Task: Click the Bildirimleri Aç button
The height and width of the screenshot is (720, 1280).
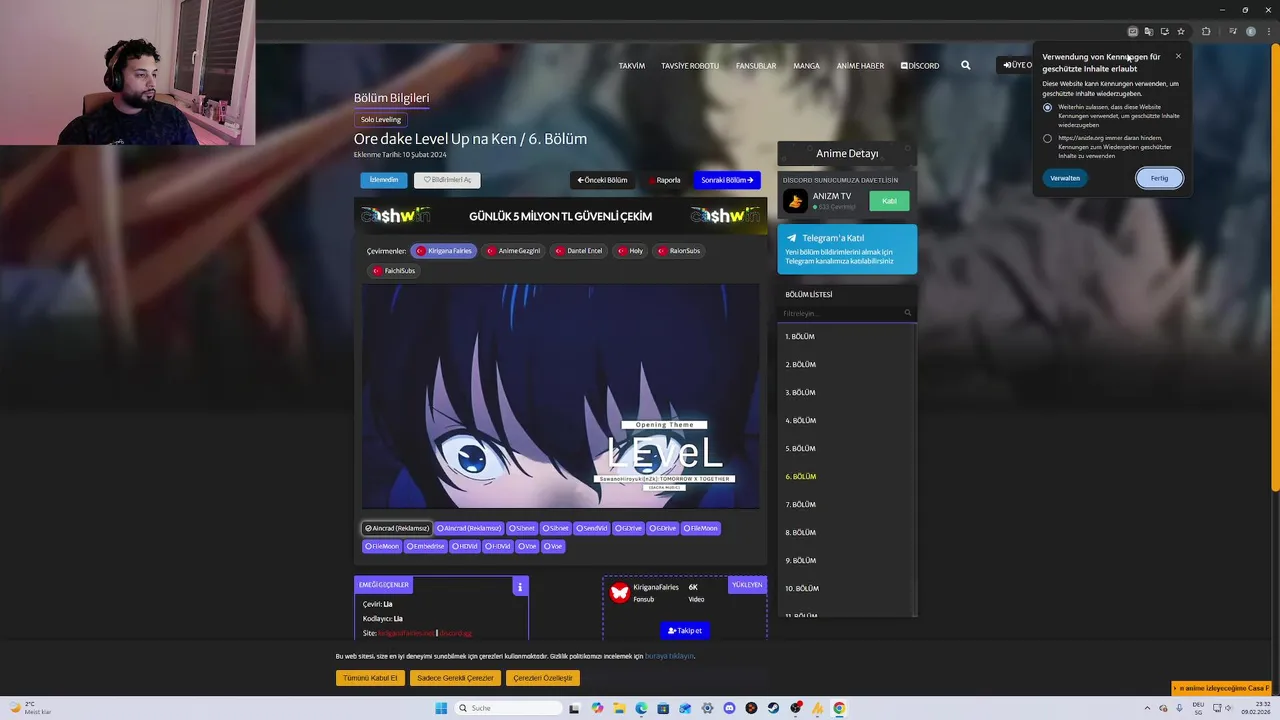Action: pyautogui.click(x=447, y=180)
